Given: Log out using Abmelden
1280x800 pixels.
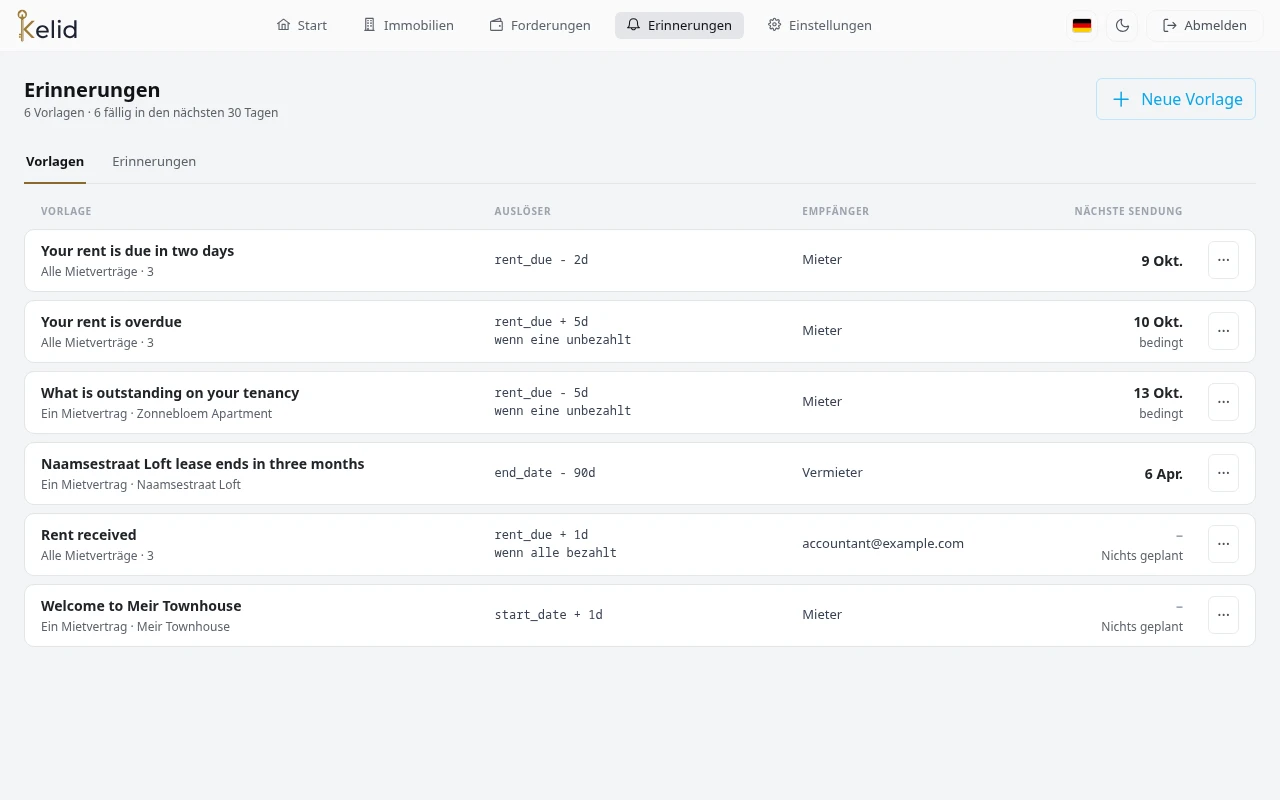Looking at the screenshot, I should [x=1204, y=26].
